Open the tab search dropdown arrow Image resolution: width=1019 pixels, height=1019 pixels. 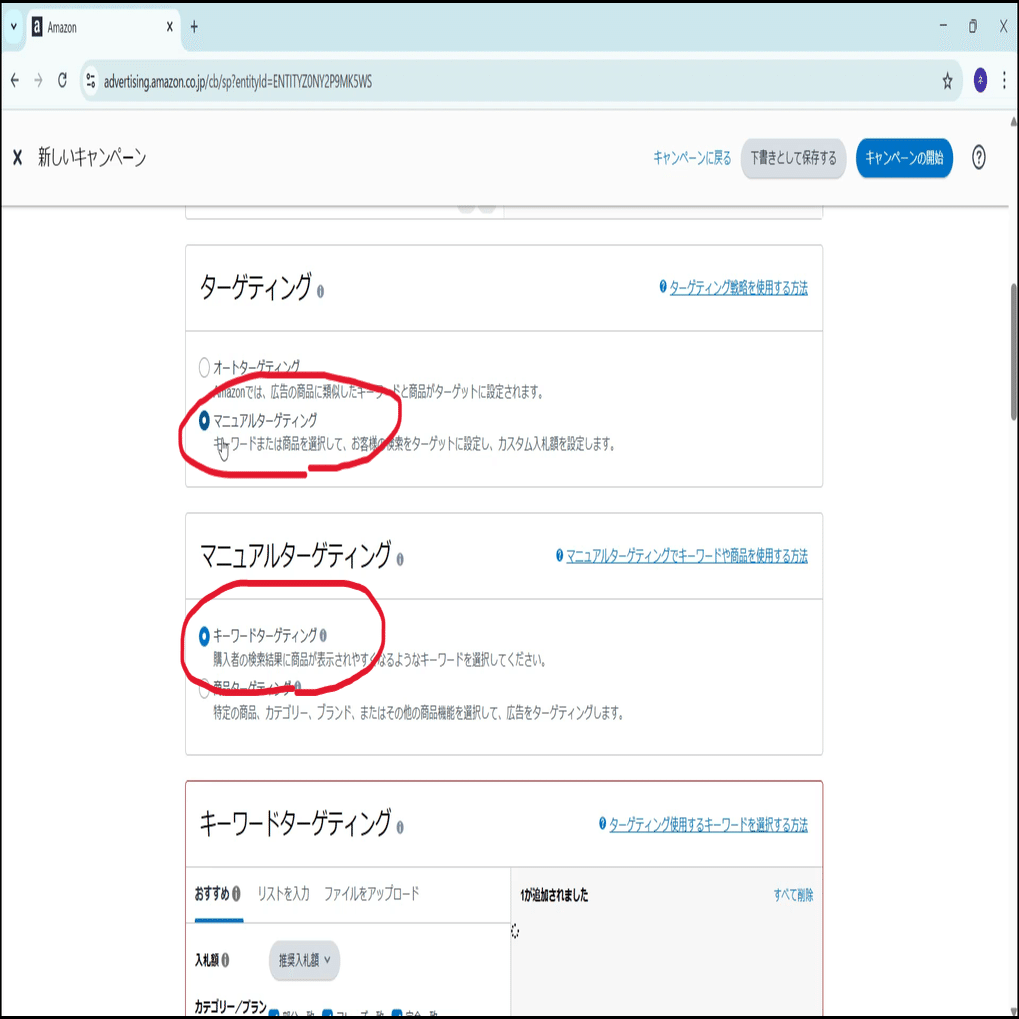[x=14, y=27]
